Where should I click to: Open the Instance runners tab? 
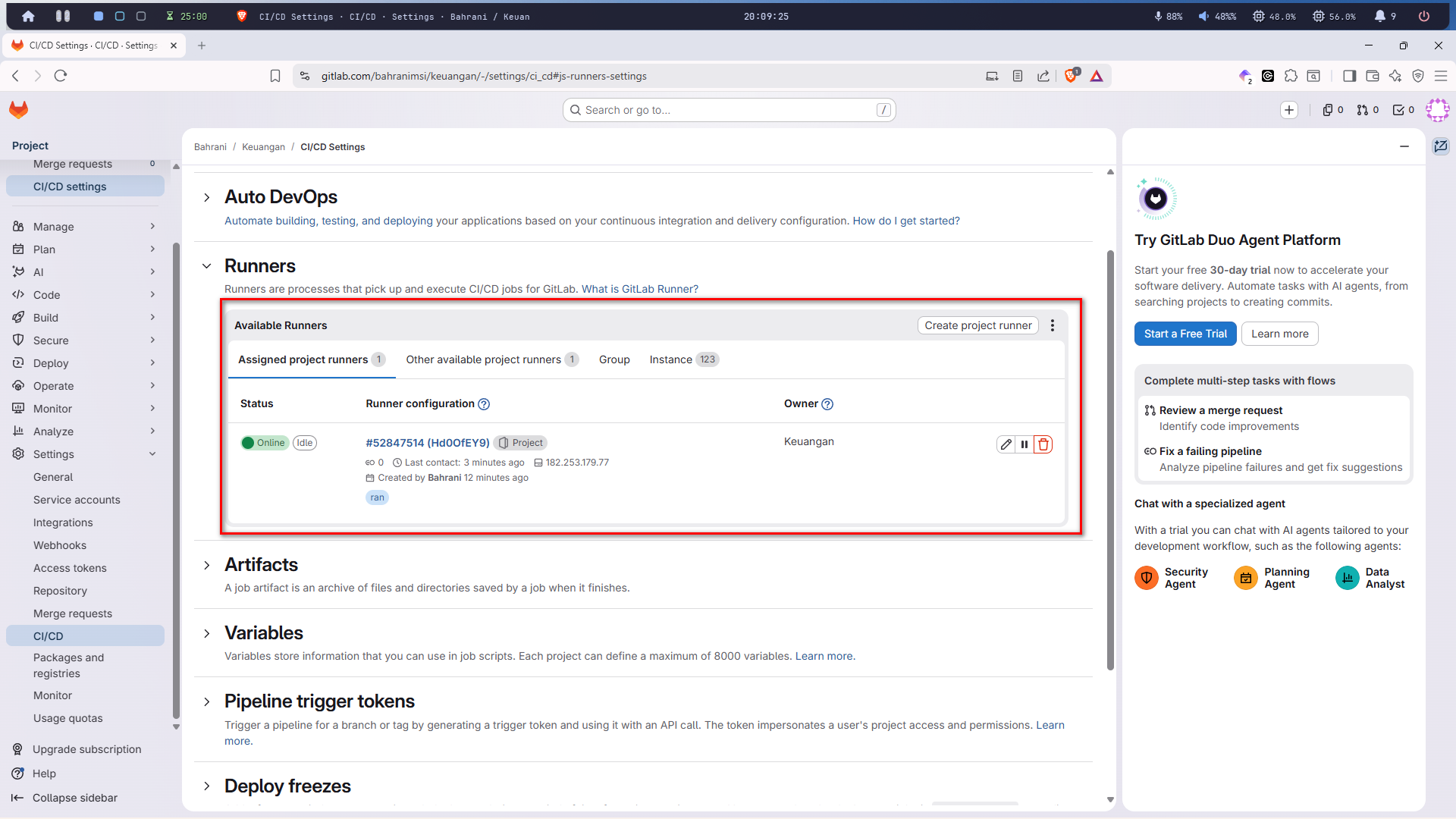(x=683, y=359)
